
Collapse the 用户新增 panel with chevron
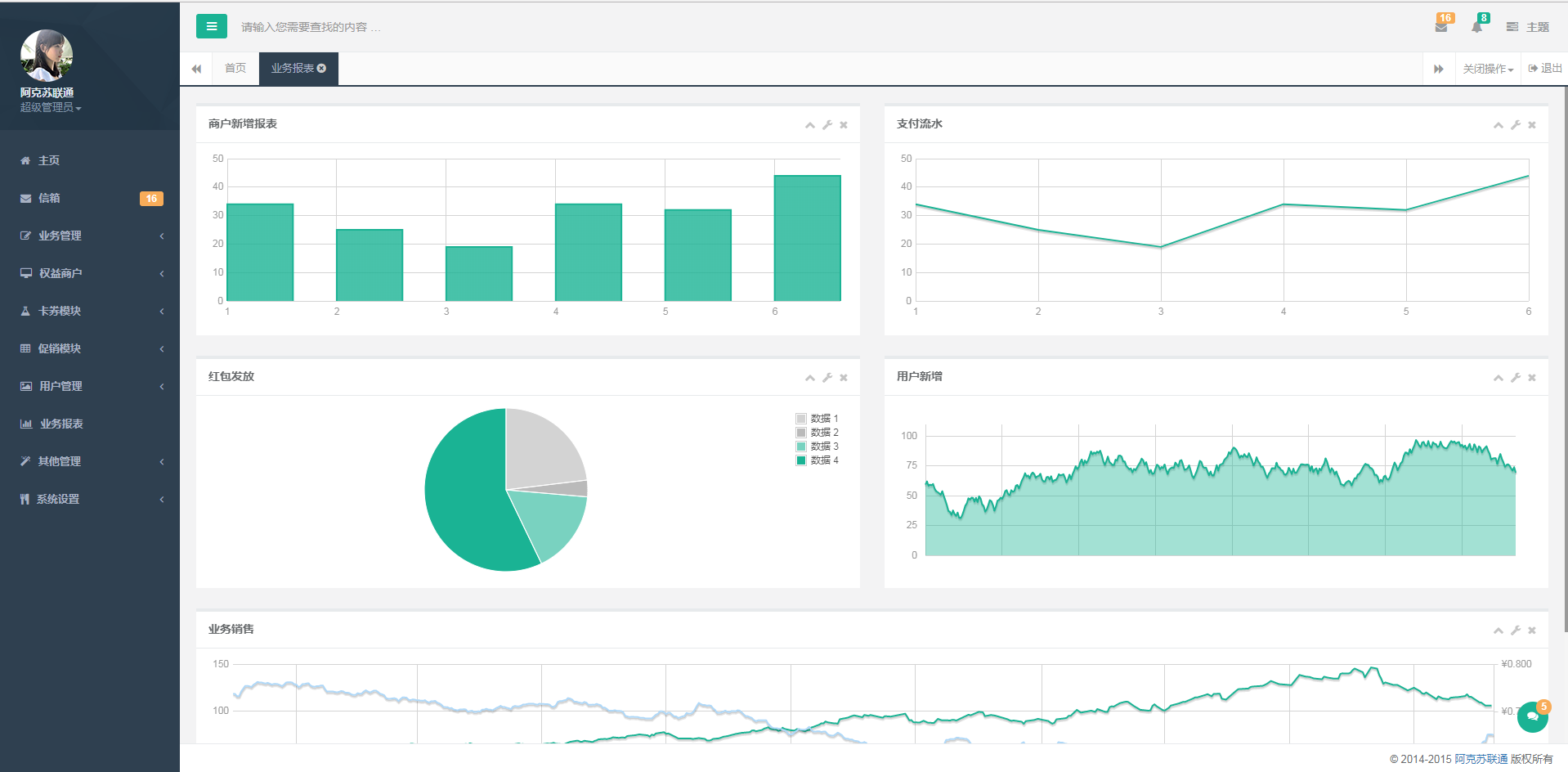[1499, 378]
